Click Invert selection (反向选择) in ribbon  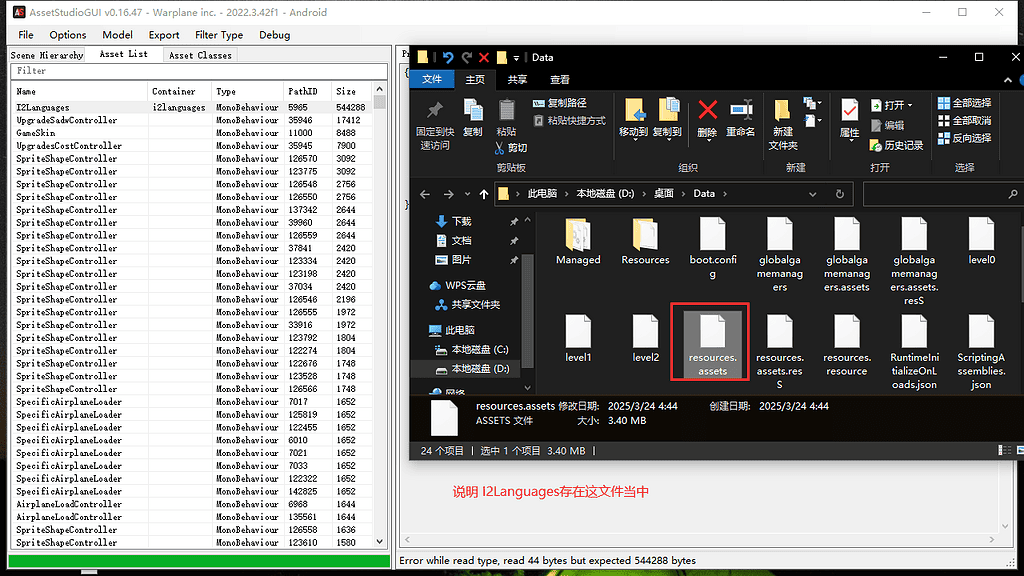click(x=965, y=138)
